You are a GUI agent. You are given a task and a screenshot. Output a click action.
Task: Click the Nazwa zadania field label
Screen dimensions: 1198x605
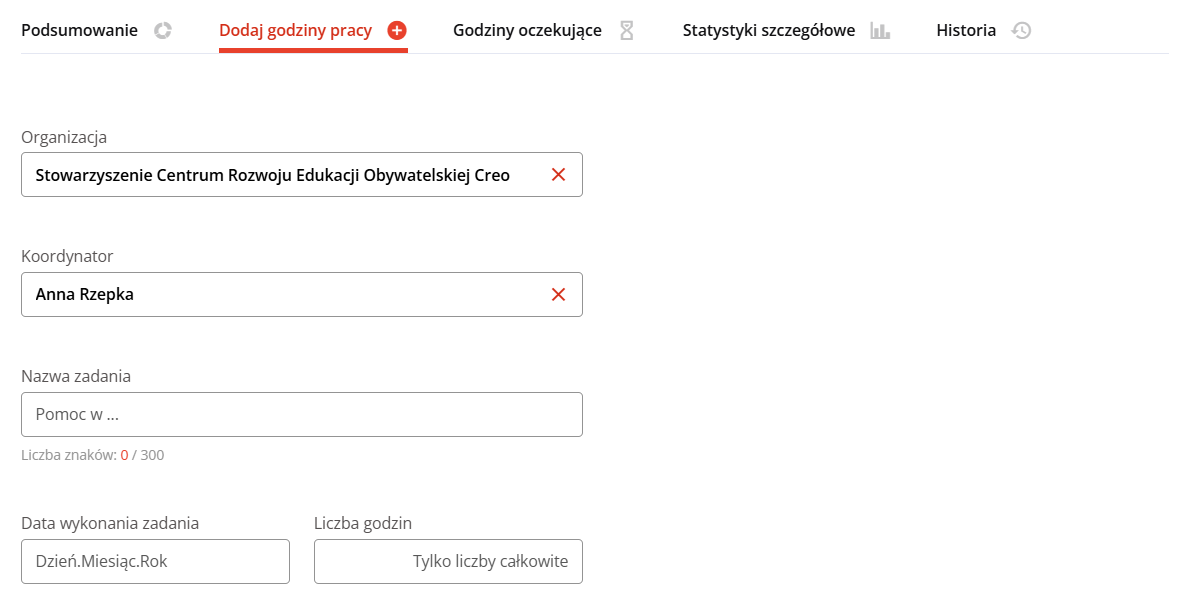[x=76, y=376]
